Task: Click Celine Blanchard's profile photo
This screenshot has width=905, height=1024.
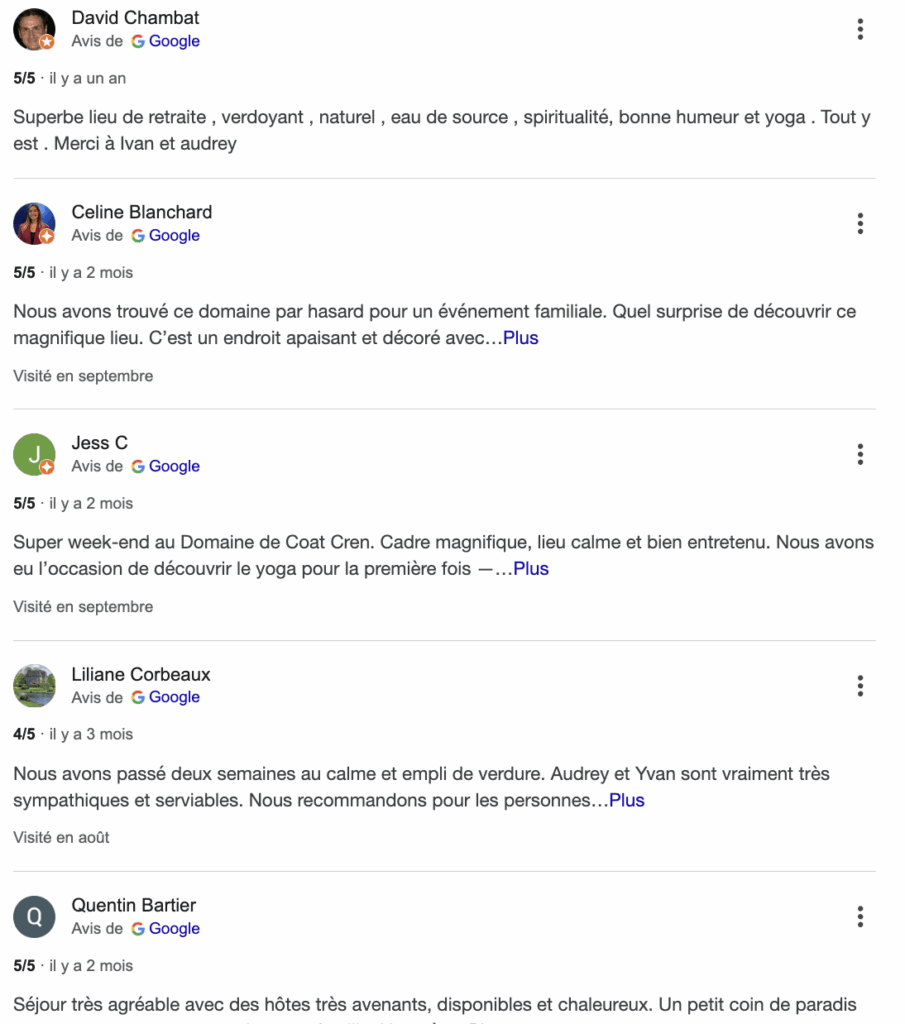Action: click(x=34, y=224)
